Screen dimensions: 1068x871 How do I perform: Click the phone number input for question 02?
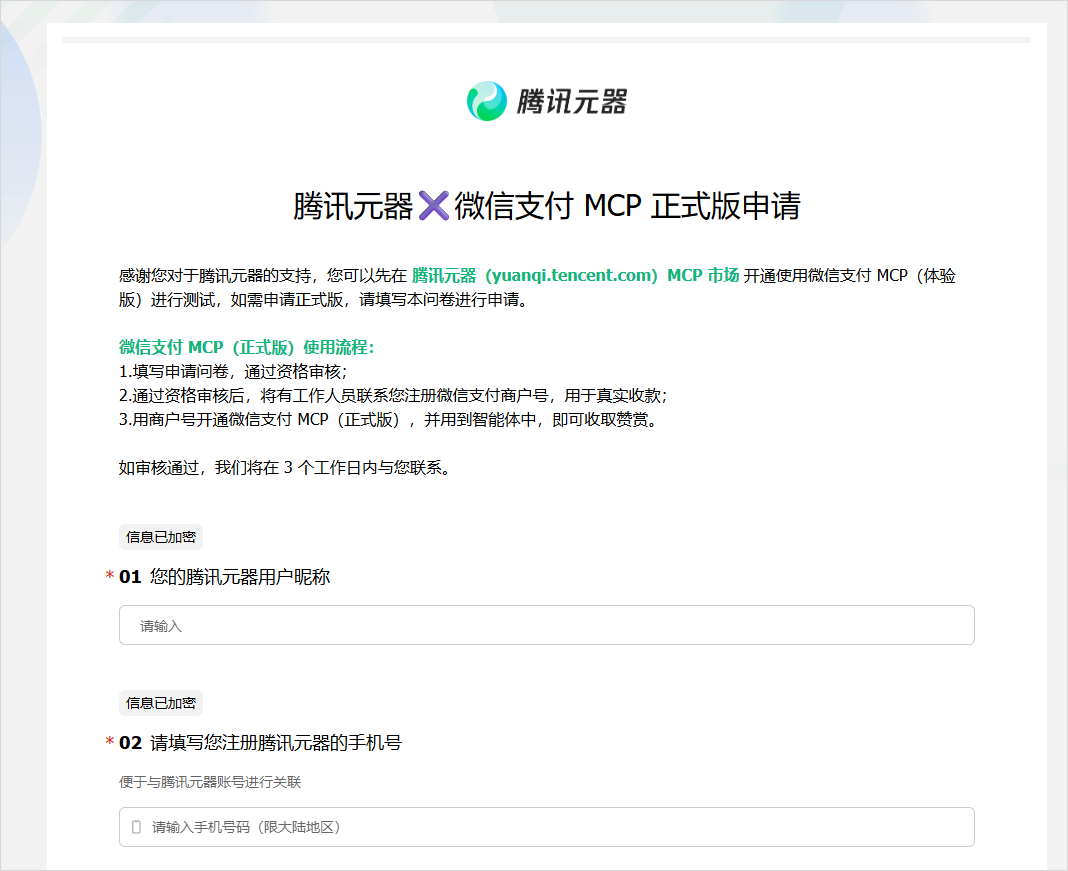pos(546,827)
